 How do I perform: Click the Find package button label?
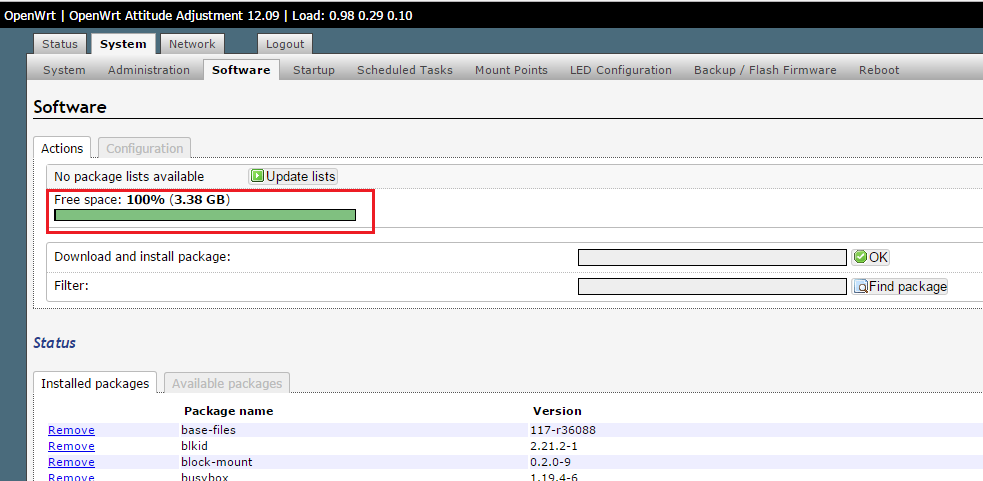pyautogui.click(x=908, y=287)
